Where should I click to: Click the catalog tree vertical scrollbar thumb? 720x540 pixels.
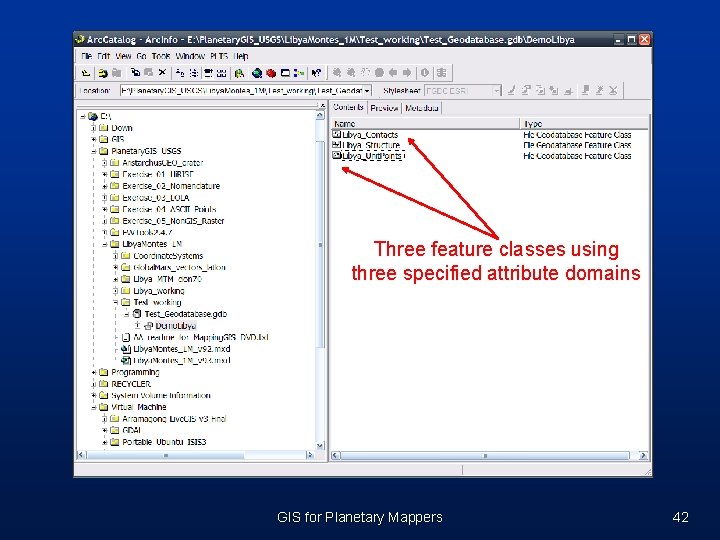320,244
